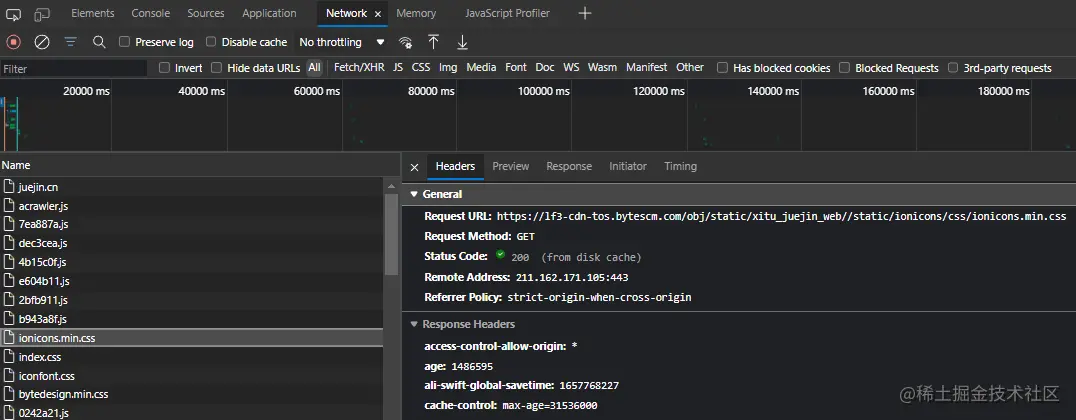
Task: Open the Response detail tab
Action: [x=569, y=166]
